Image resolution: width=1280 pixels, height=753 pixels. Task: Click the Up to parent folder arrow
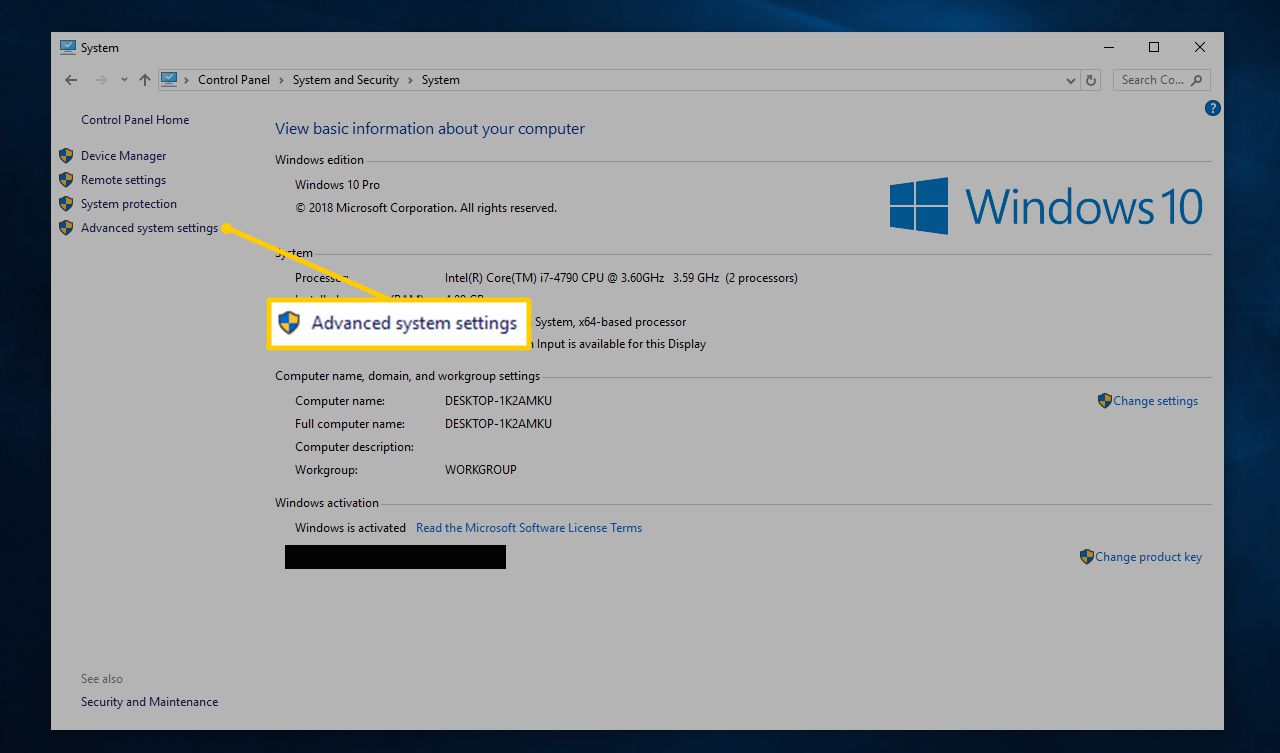point(145,80)
